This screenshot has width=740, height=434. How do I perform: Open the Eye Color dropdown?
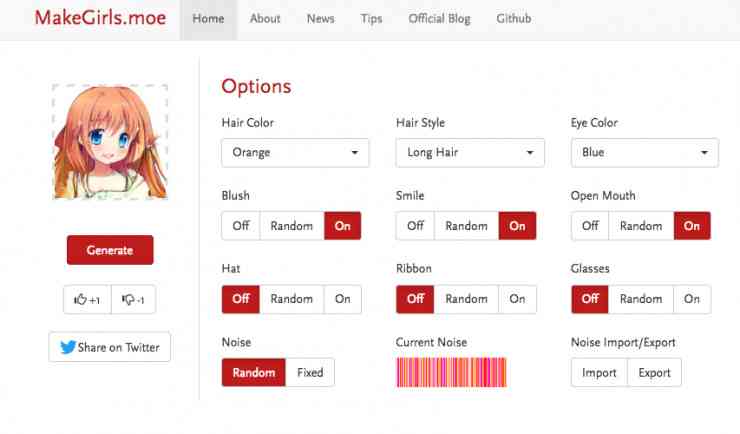(645, 153)
